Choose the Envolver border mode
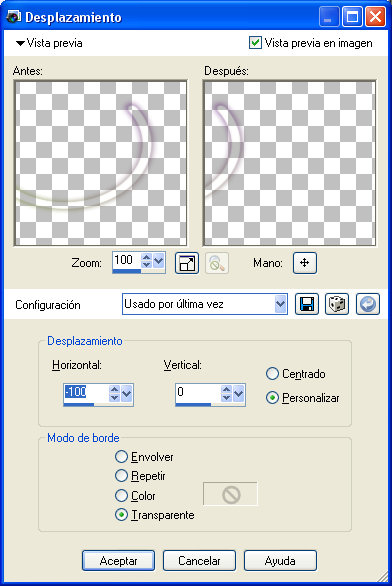392x586 pixels. click(121, 456)
